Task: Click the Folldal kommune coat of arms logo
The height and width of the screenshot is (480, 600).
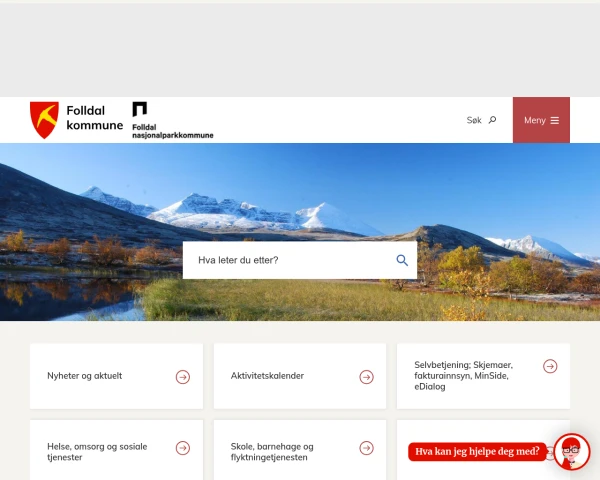Action: [44, 120]
